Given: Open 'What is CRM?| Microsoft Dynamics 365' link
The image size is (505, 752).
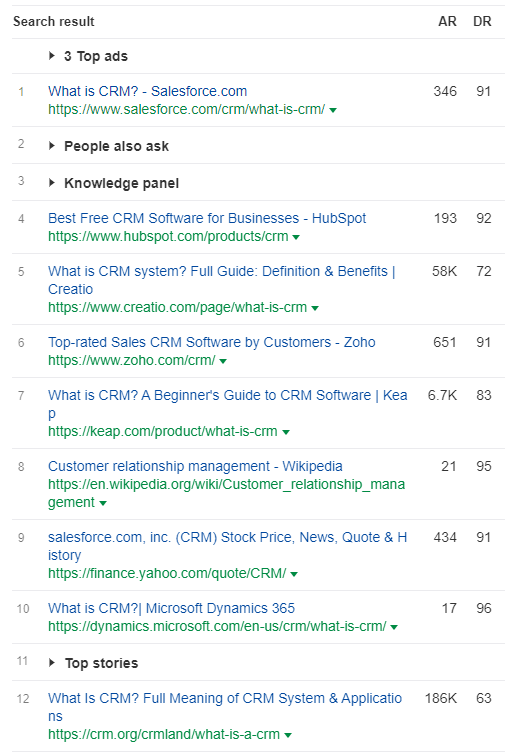Looking at the screenshot, I should tap(171, 608).
